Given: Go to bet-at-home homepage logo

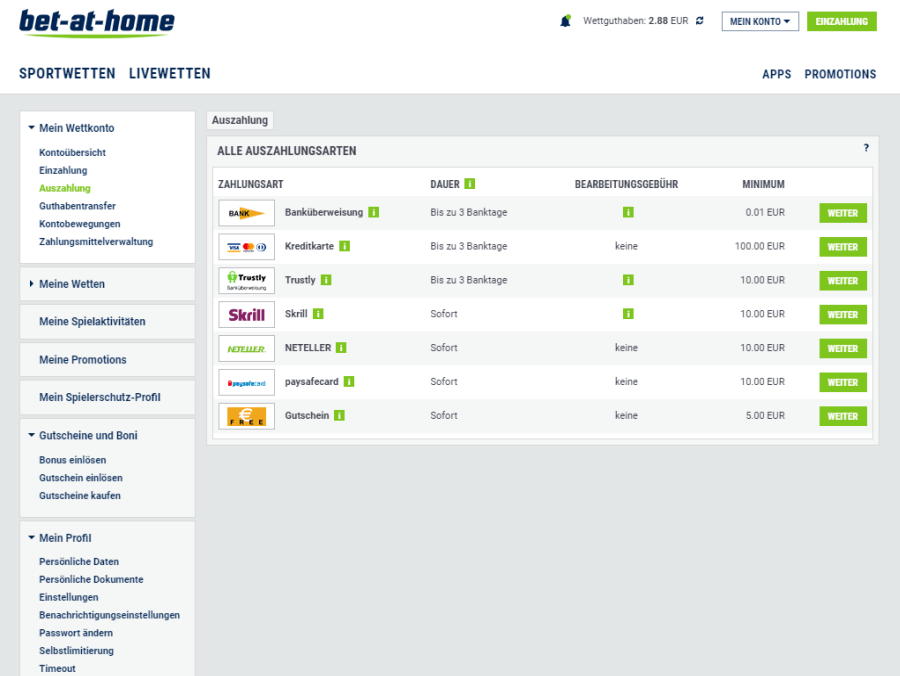Looking at the screenshot, I should coord(97,23).
